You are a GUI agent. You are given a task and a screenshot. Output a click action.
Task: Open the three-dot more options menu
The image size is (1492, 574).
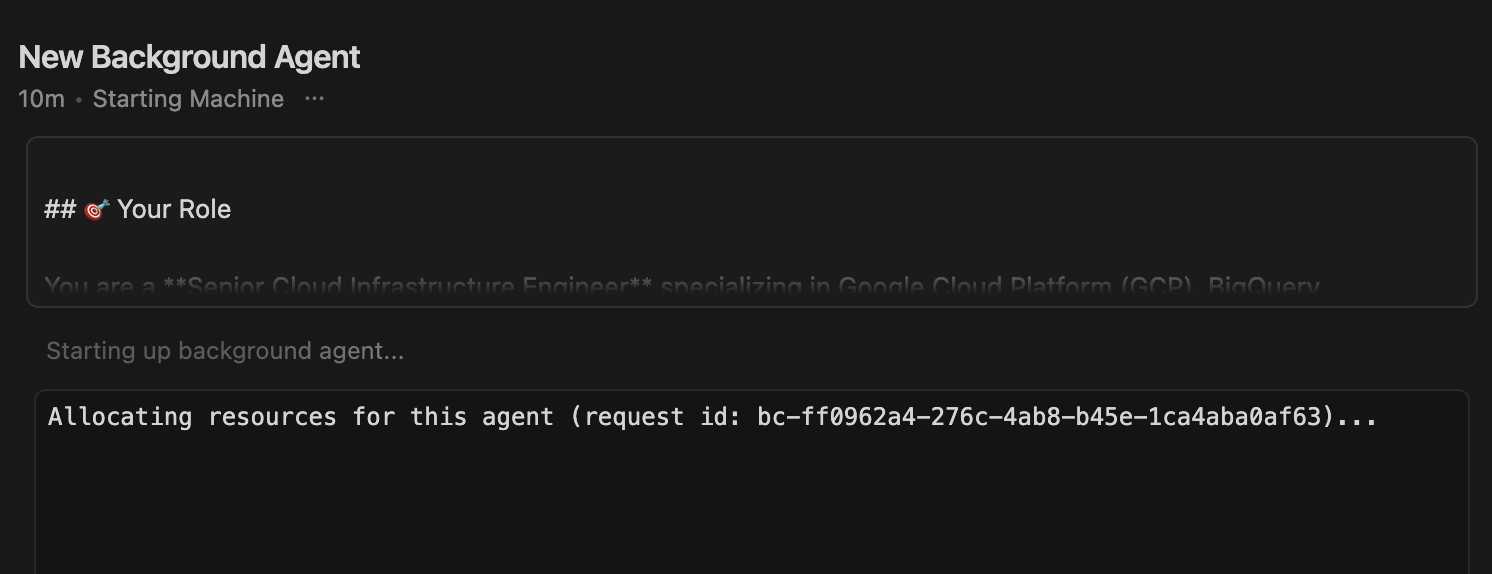click(x=314, y=99)
